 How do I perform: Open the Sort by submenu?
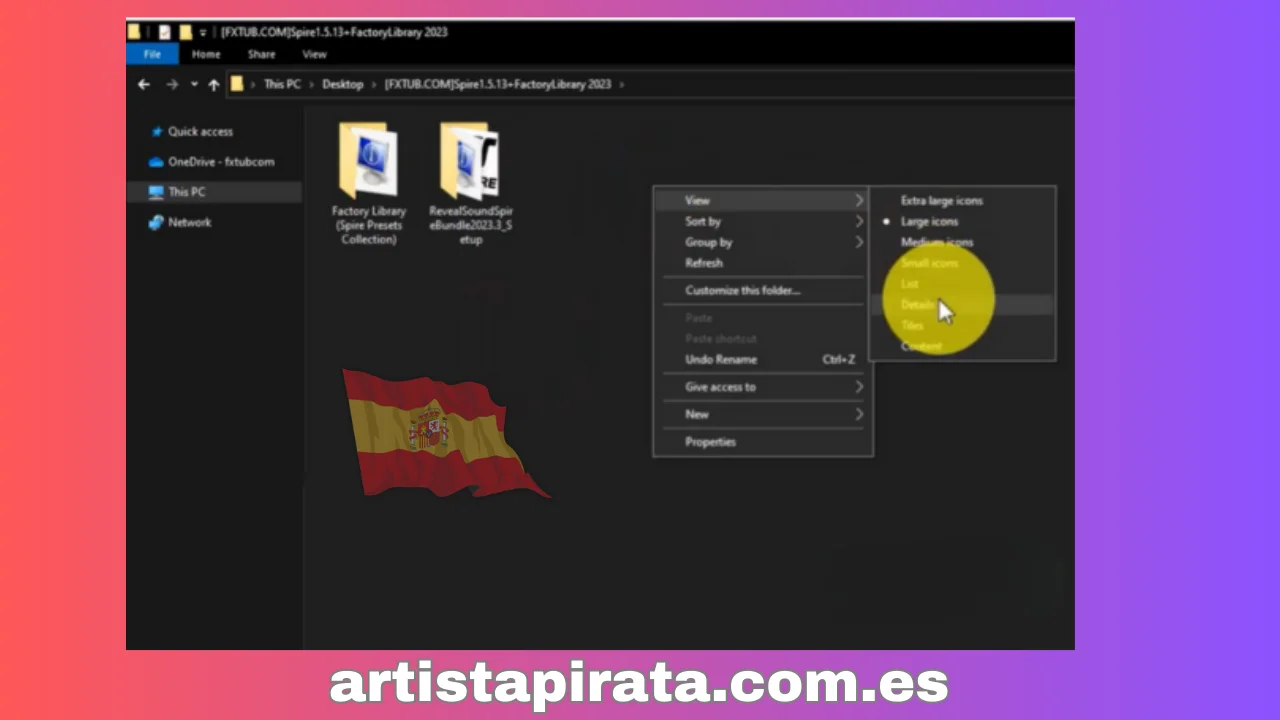(x=762, y=222)
